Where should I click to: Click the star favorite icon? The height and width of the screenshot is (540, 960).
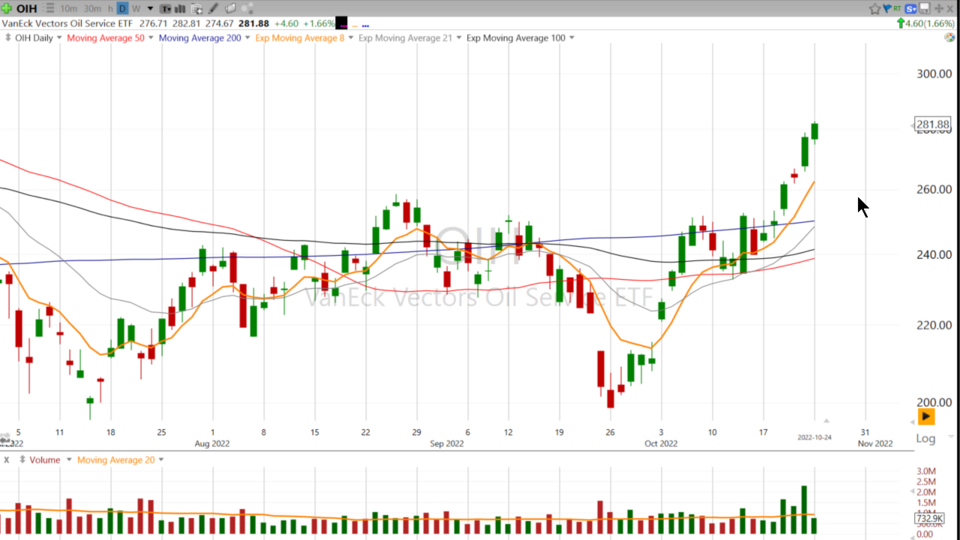875,8
